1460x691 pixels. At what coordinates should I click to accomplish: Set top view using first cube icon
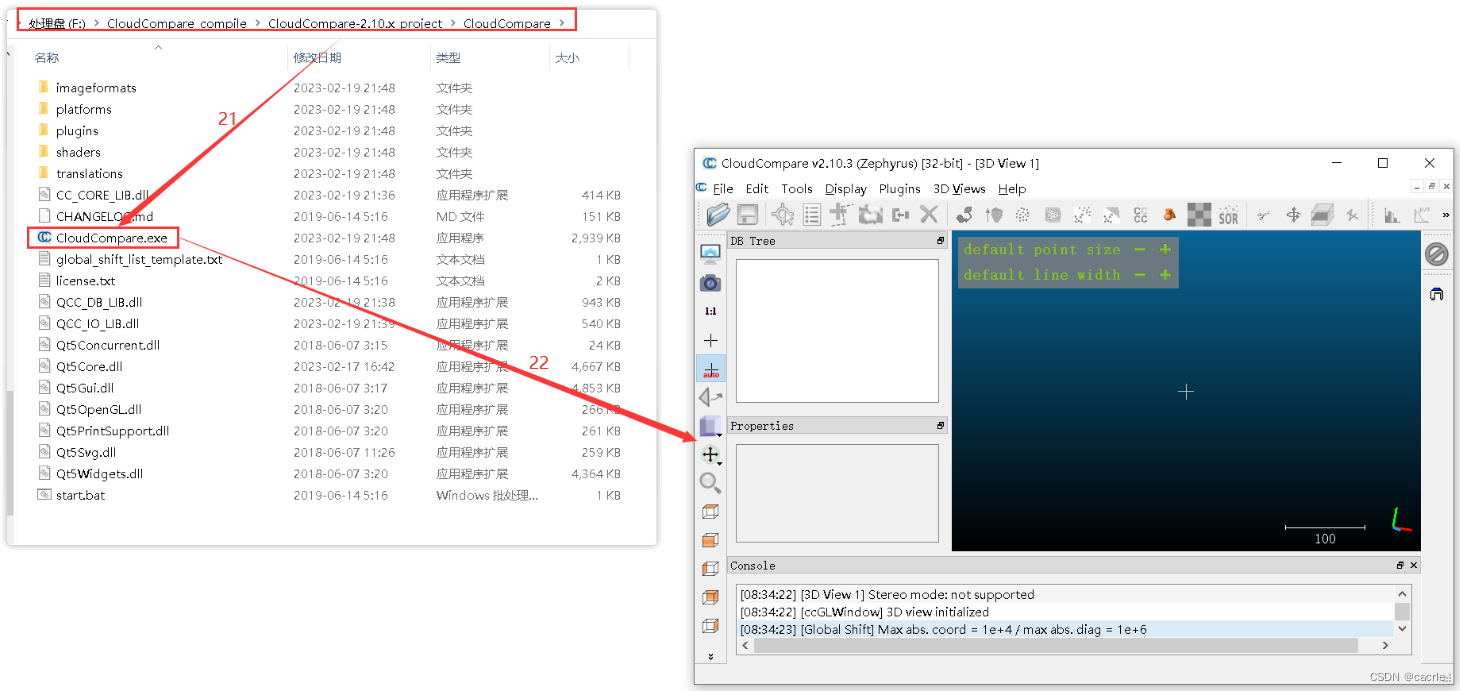click(x=710, y=511)
